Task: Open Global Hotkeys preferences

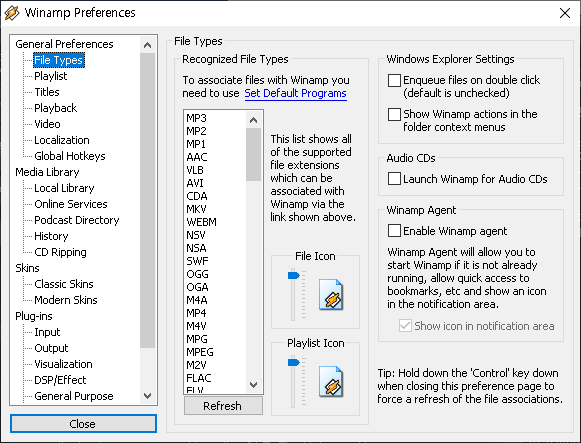Action: pos(70,156)
